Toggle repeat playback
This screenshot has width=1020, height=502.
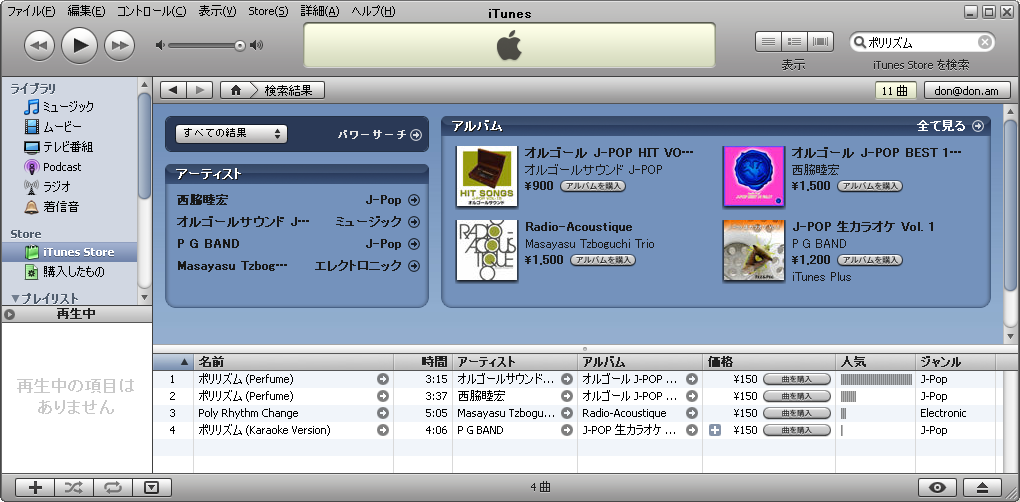[x=113, y=487]
